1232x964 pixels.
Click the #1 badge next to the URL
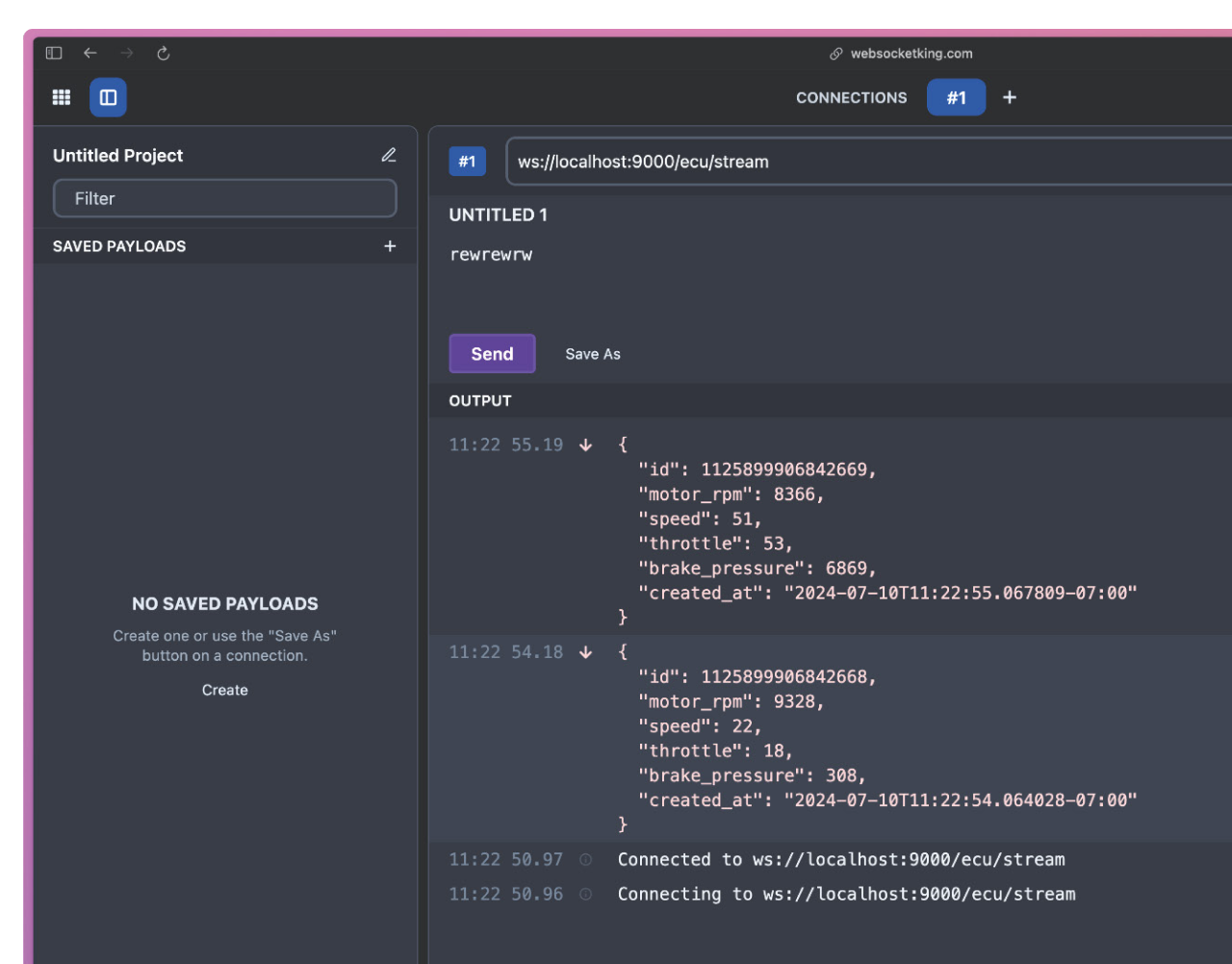click(x=468, y=162)
